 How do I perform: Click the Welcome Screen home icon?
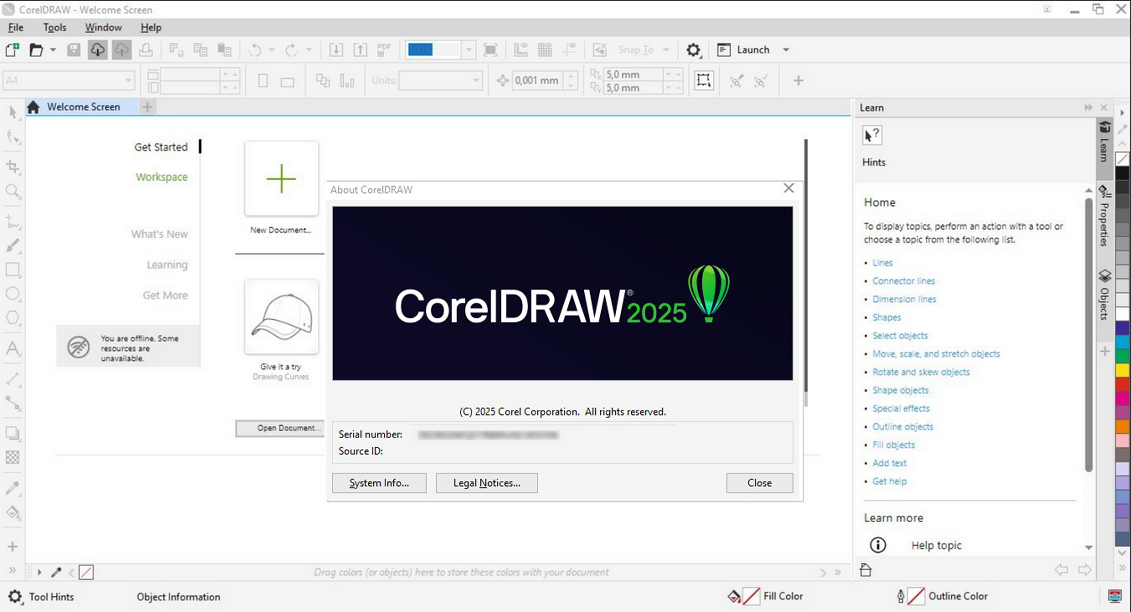click(x=33, y=107)
